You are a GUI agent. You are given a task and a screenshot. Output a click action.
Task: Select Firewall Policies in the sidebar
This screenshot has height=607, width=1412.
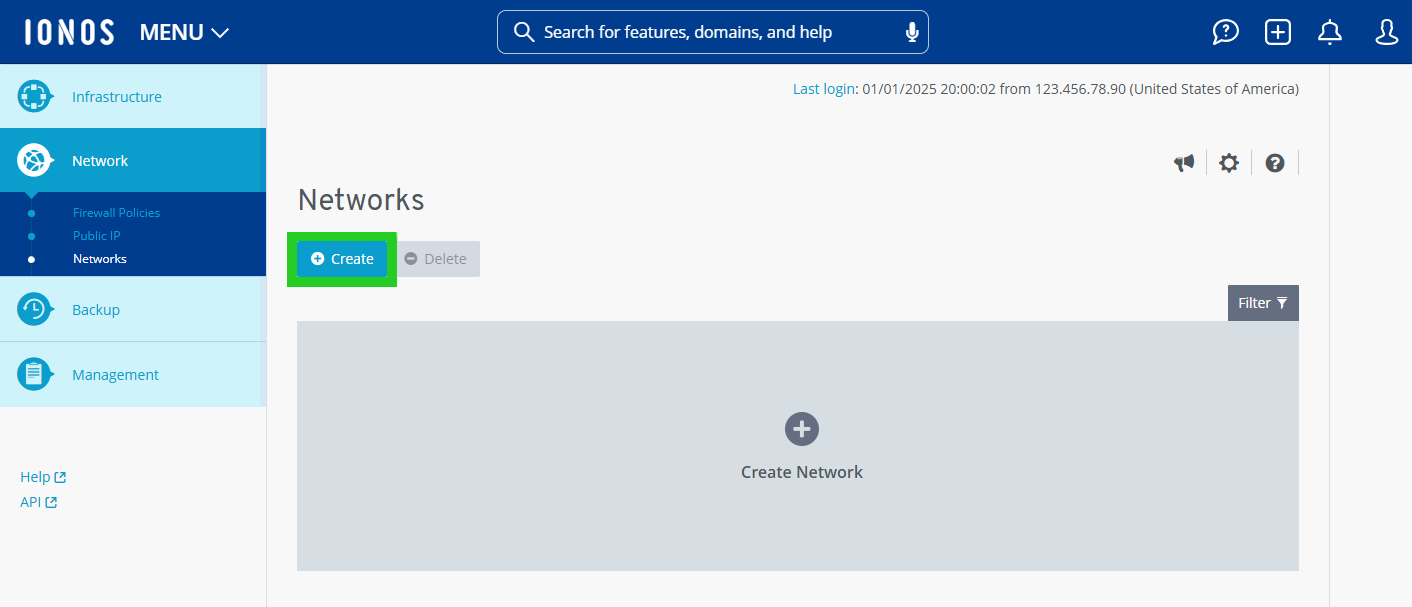[x=115, y=212]
